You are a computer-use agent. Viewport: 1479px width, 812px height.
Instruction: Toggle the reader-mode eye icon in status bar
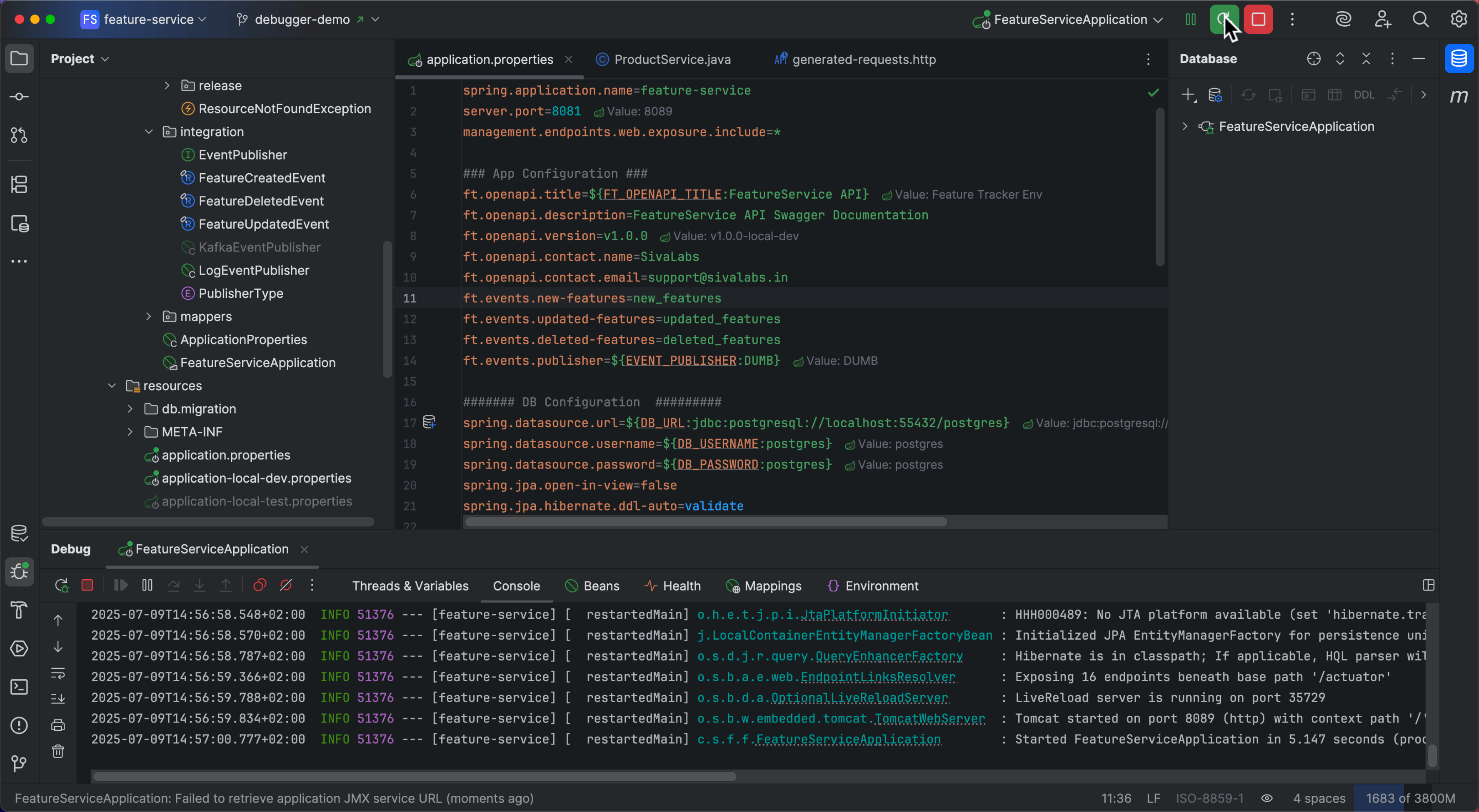1267,798
